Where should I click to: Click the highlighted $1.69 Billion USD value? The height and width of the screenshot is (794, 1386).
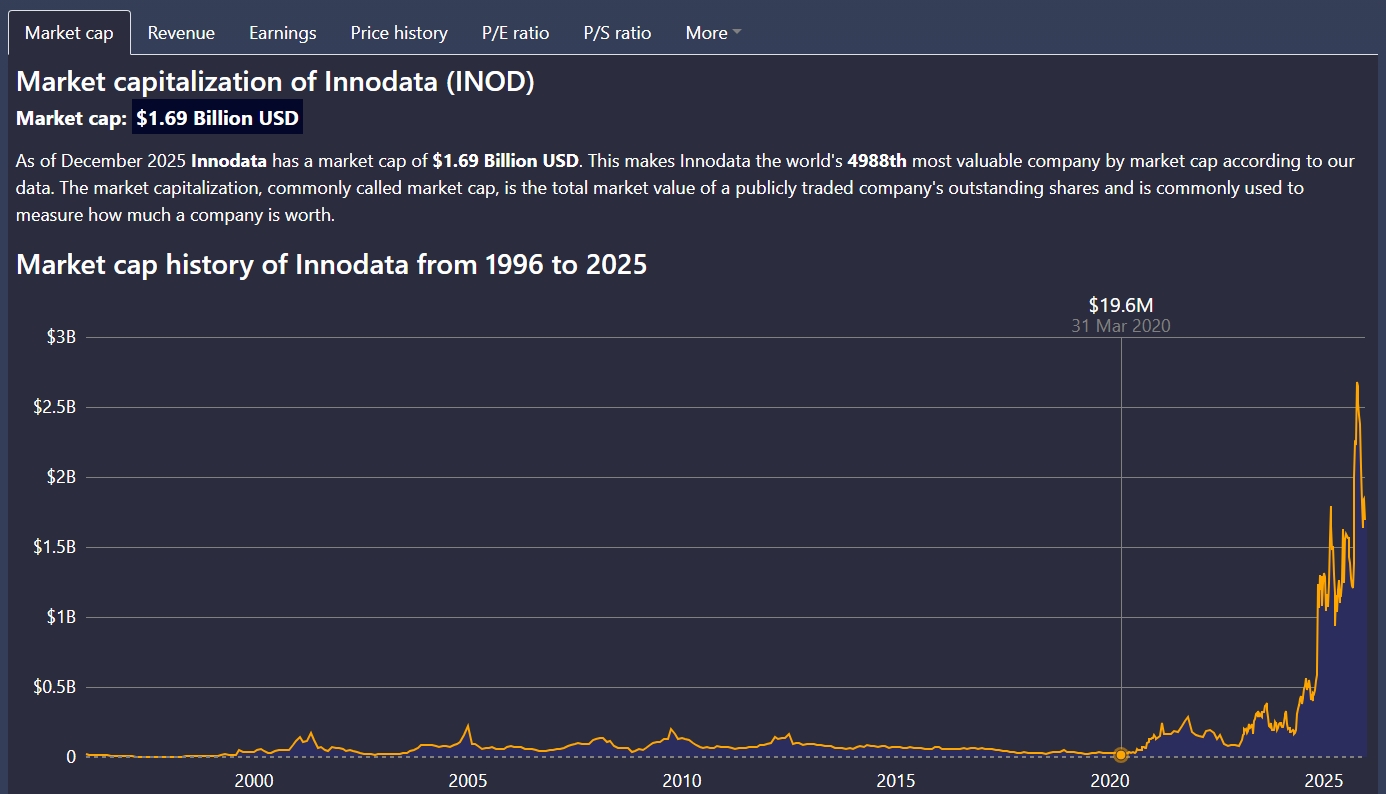tap(218, 118)
